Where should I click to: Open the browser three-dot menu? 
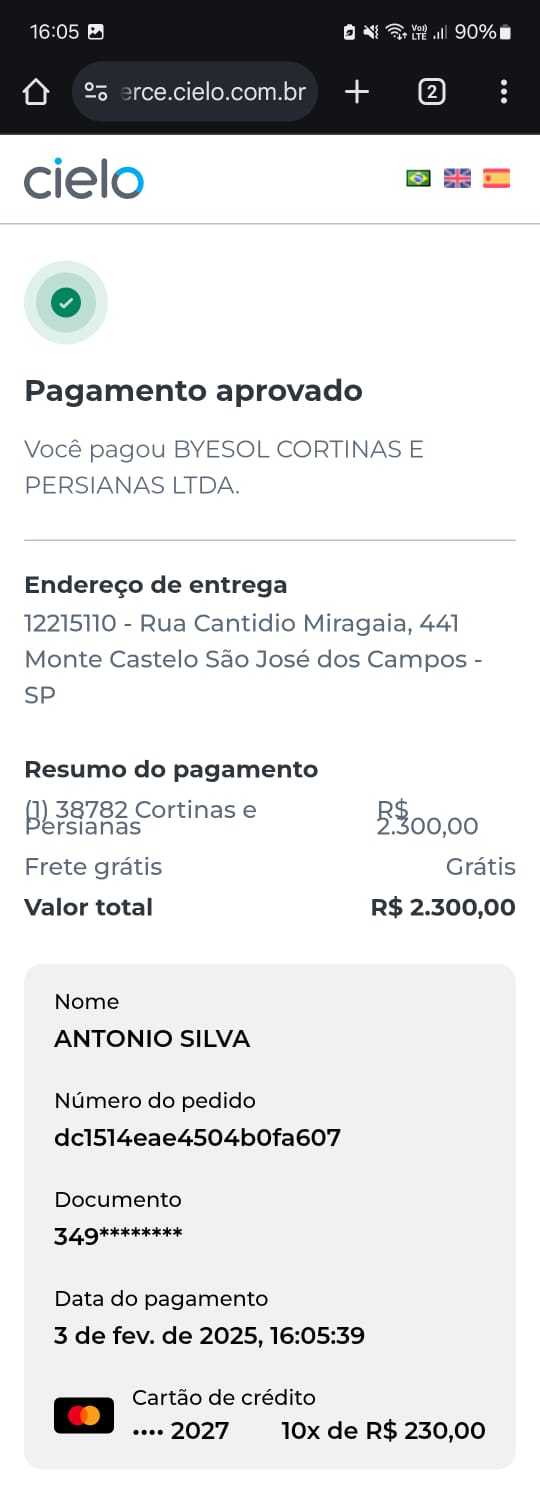pyautogui.click(x=504, y=92)
